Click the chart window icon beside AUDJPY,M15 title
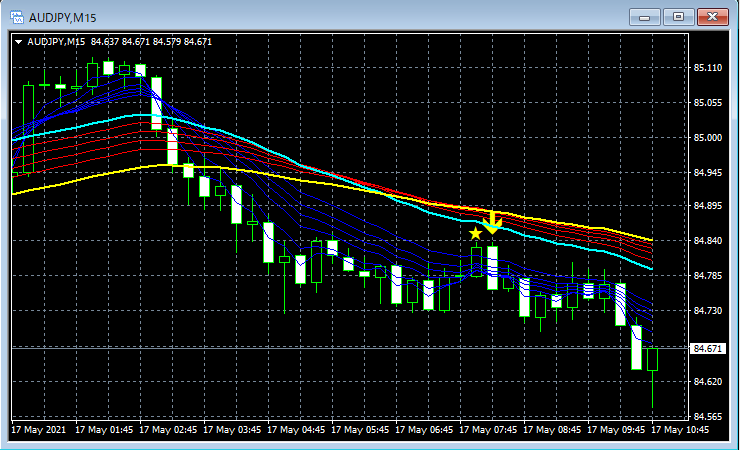 pyautogui.click(x=17, y=18)
